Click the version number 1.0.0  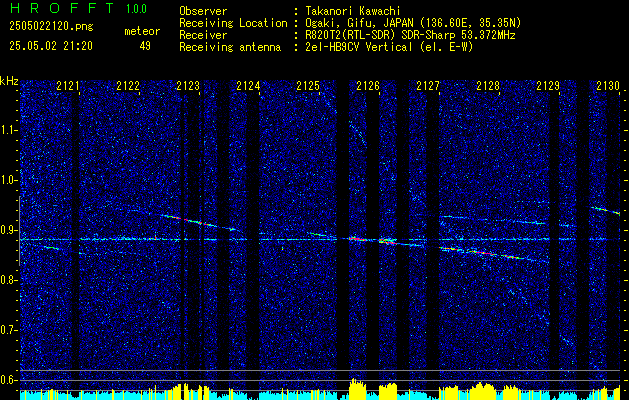click(136, 9)
